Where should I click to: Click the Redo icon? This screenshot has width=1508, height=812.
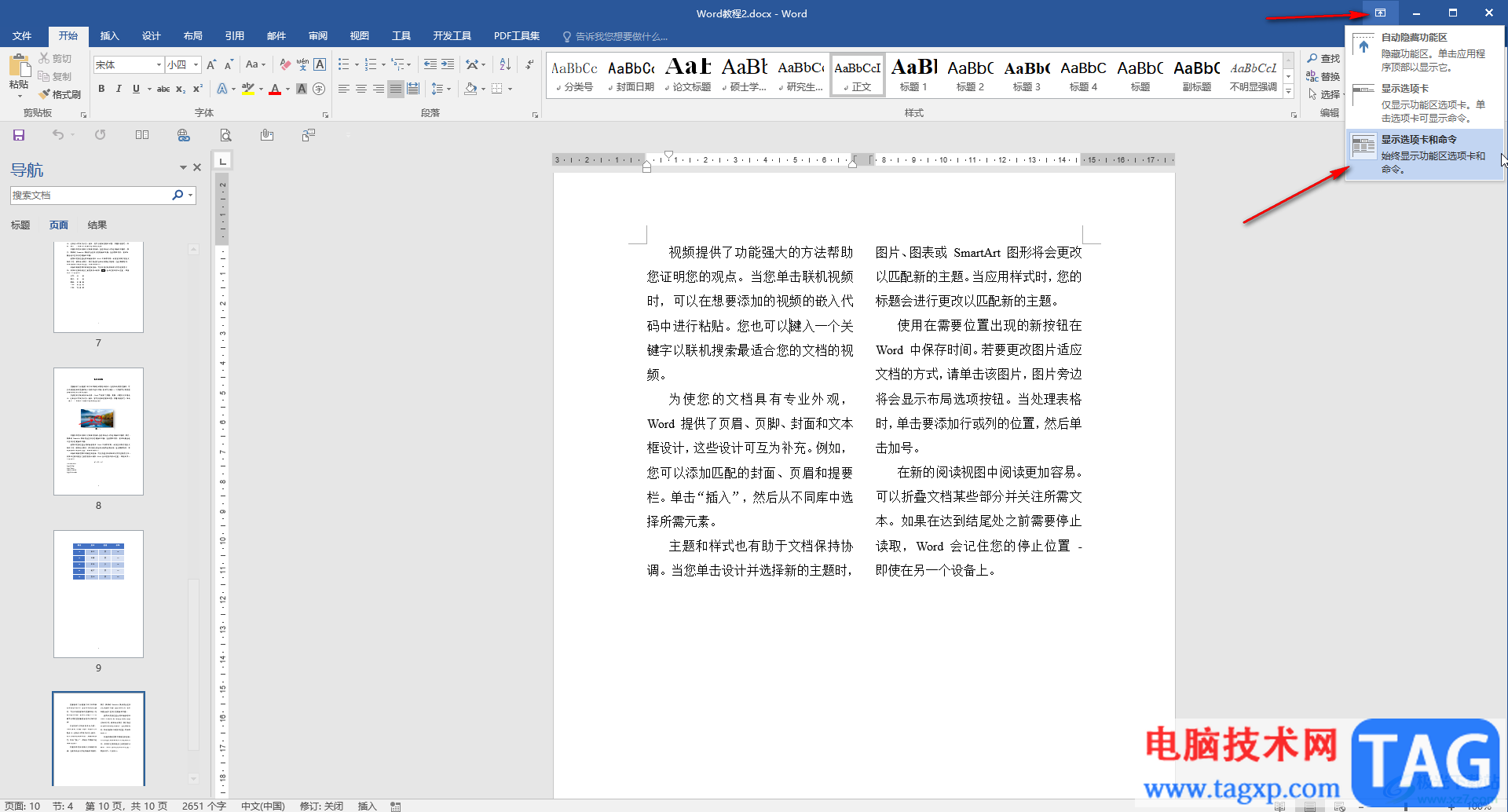point(100,135)
